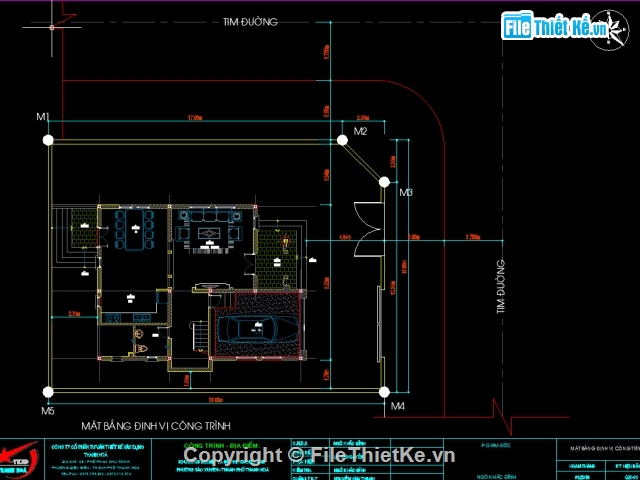This screenshot has height=480, width=640.
Task: Click the NGÔ KHẮC ĐỊNH signature name
Action: (496, 476)
